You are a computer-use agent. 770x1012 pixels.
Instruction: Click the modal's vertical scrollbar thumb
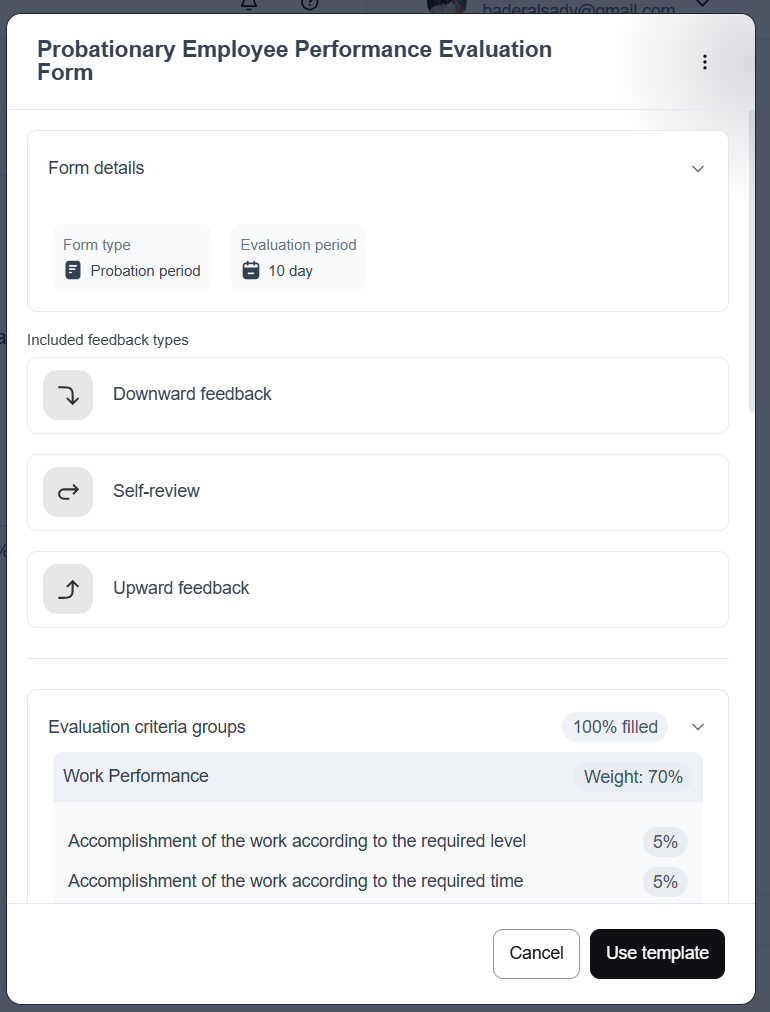pos(752,260)
